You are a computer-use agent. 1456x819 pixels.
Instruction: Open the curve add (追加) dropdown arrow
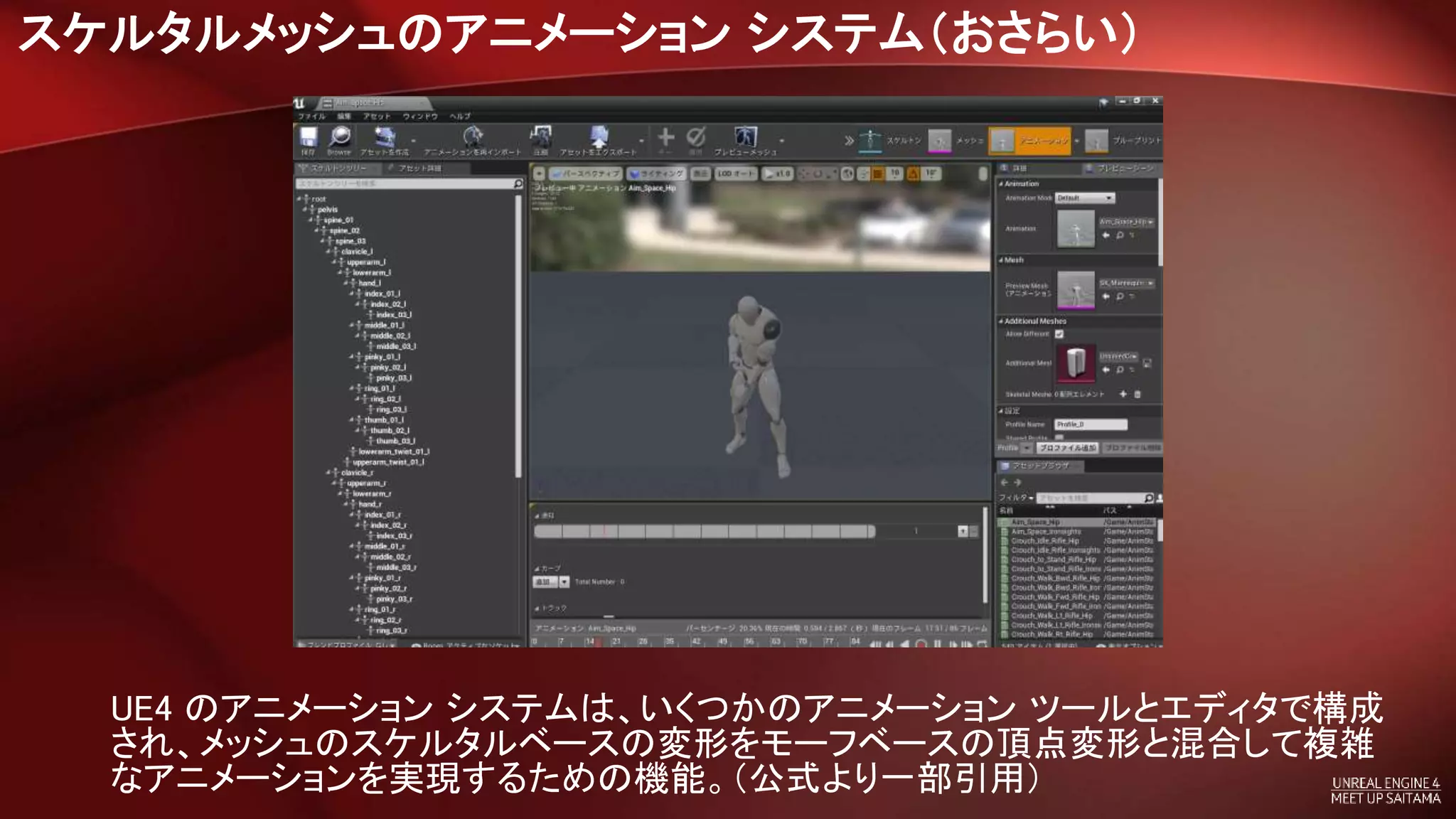[564, 582]
